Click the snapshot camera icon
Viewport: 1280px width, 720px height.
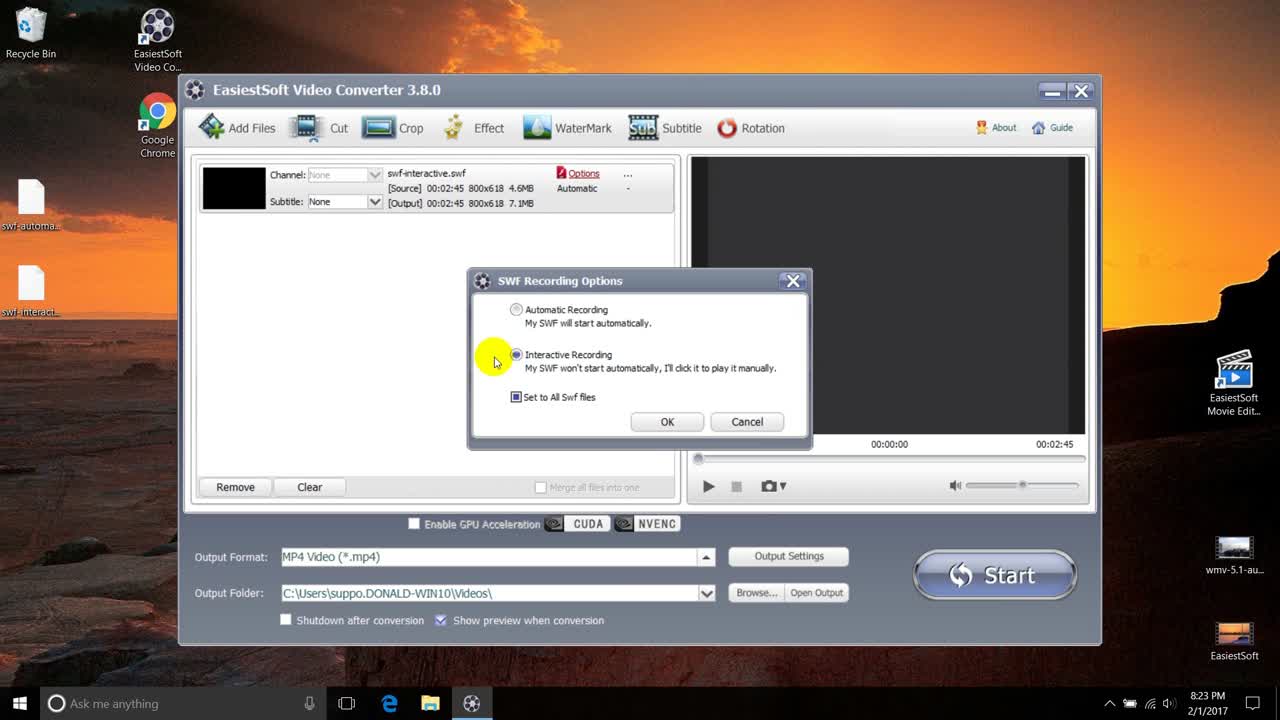pyautogui.click(x=768, y=486)
